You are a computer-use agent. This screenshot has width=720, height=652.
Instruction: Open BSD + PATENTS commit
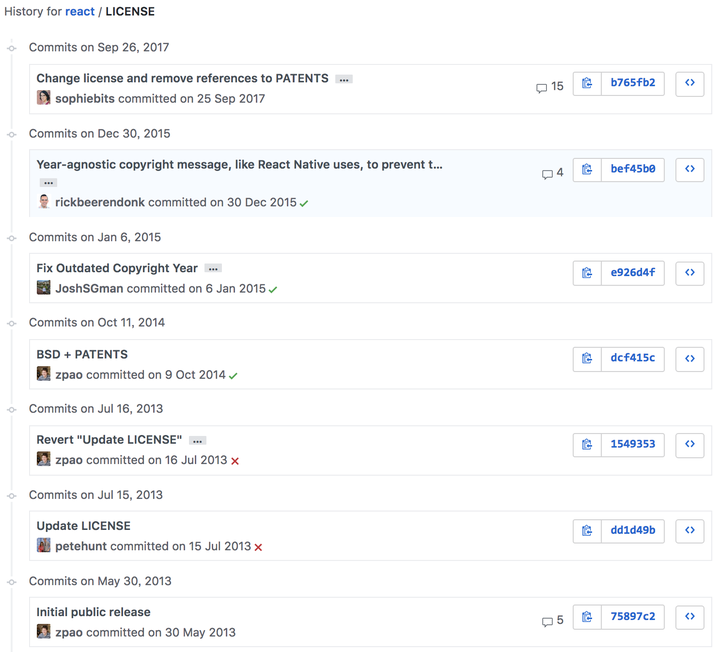point(82,354)
